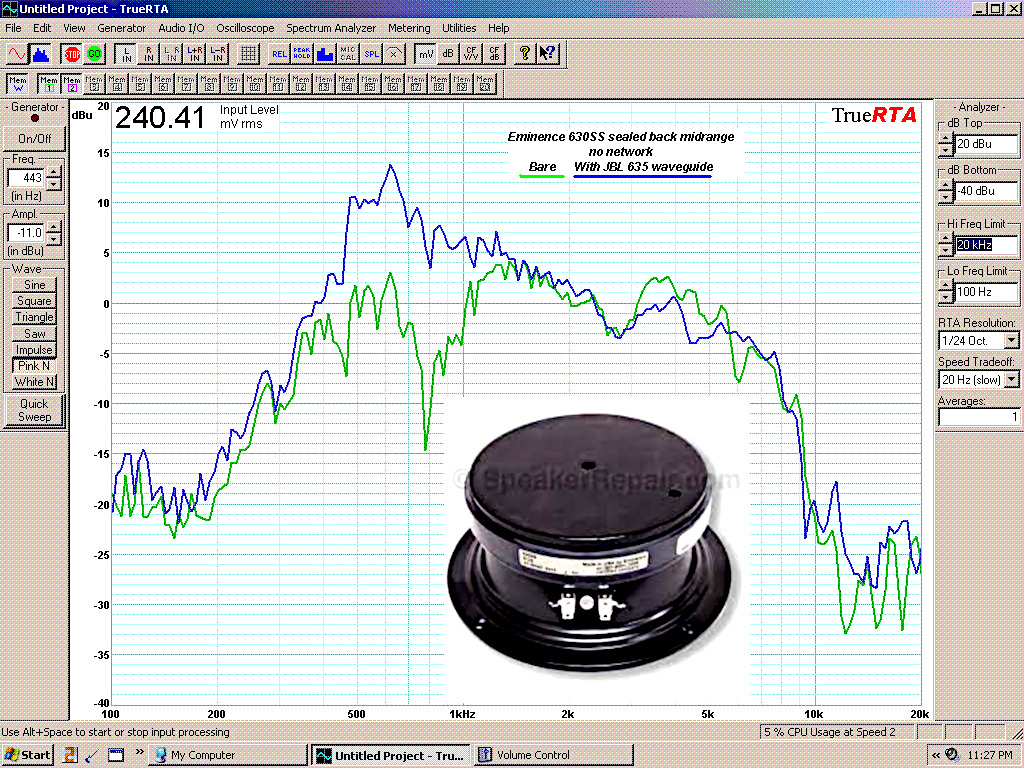Click the CF V/V icon
Image resolution: width=1024 pixels, height=768 pixels.
pos(471,54)
